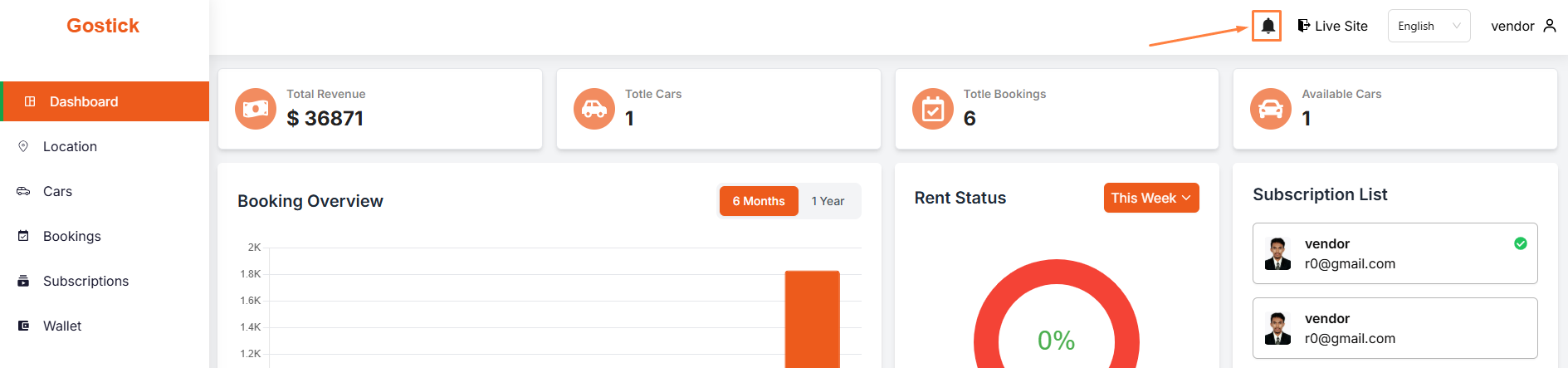Click the Total Revenue money icon
Screen dimensions: 1568x368
(x=256, y=109)
